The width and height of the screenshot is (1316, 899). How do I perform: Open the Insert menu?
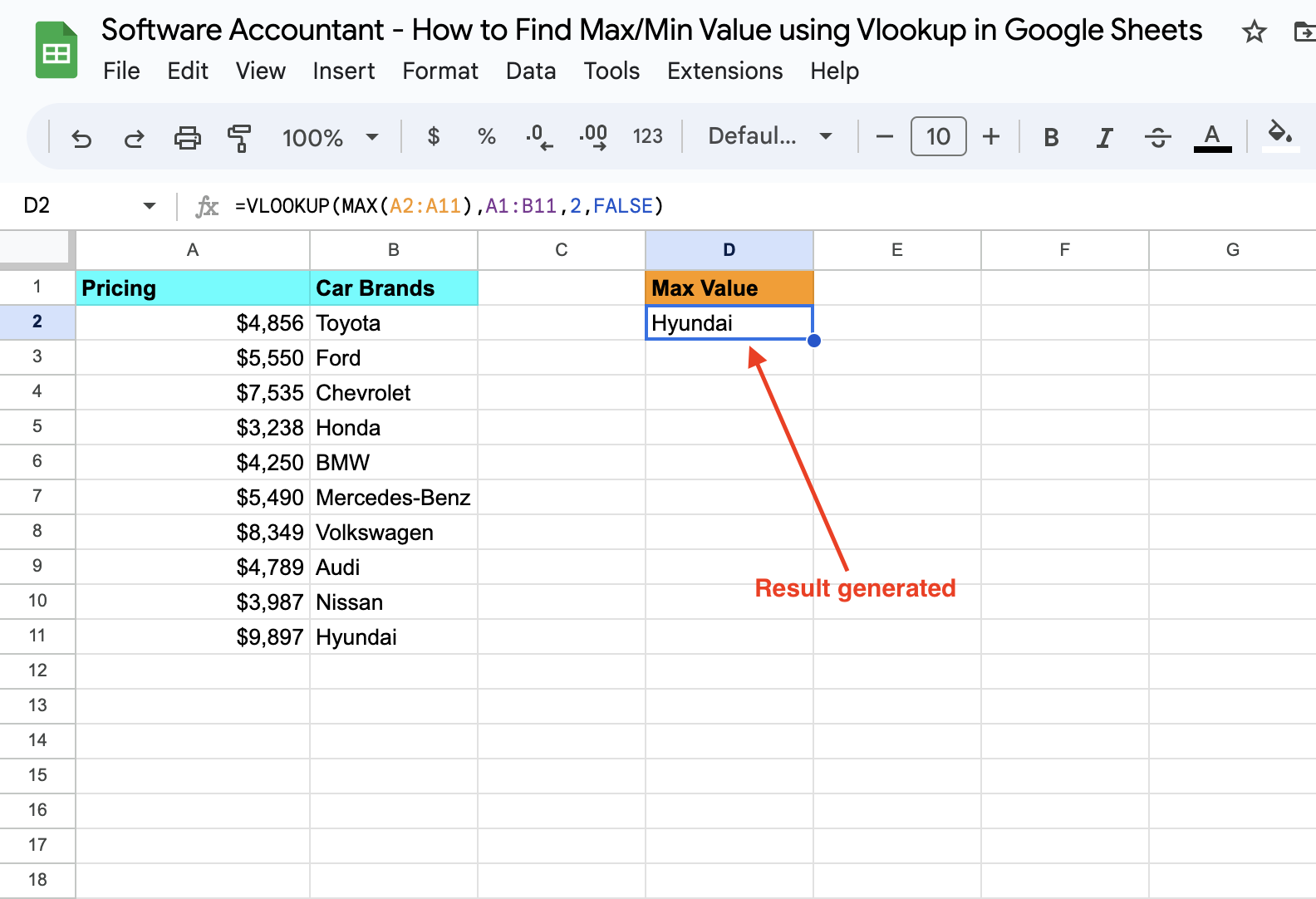click(x=343, y=71)
